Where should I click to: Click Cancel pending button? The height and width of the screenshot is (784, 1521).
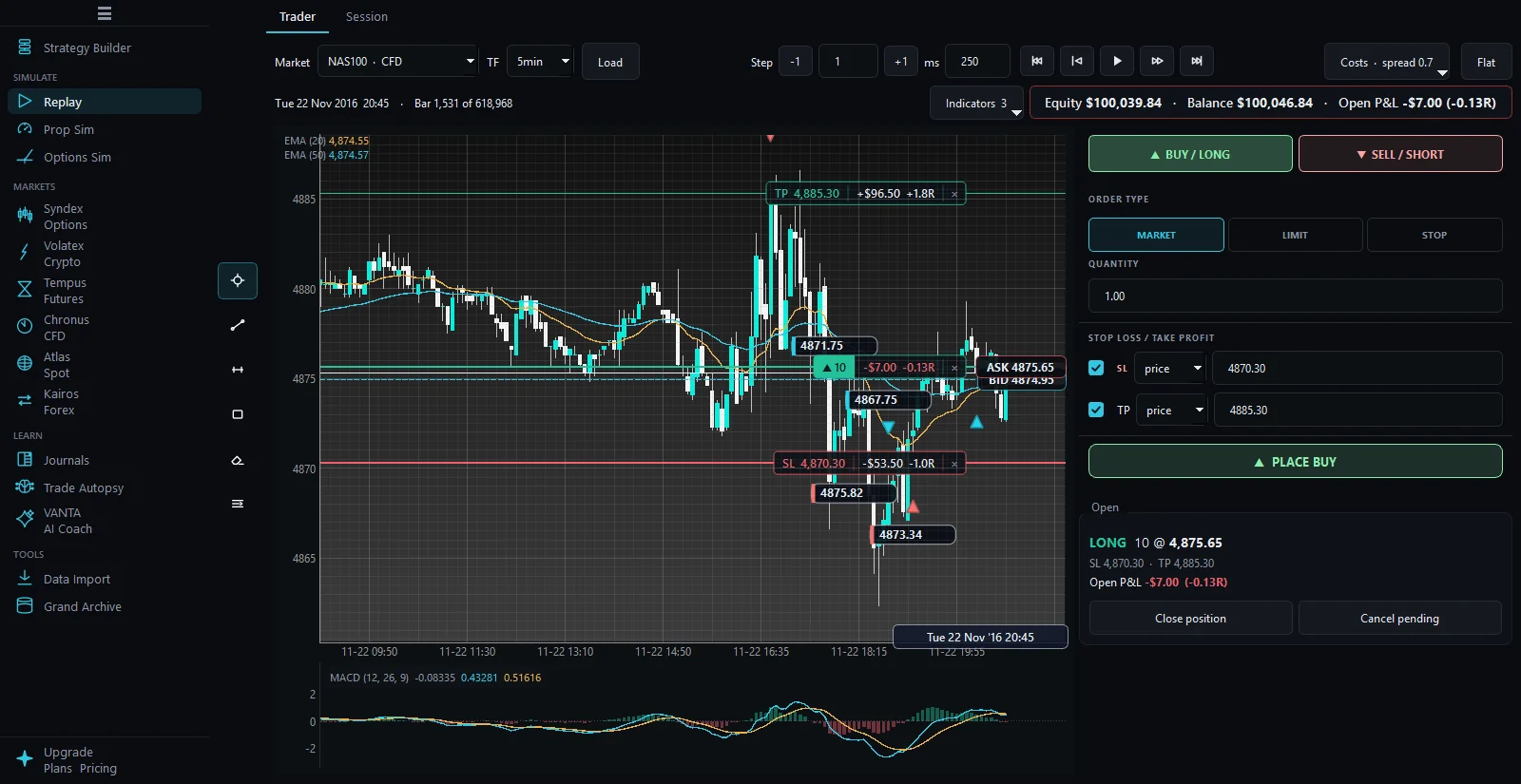1399,618
